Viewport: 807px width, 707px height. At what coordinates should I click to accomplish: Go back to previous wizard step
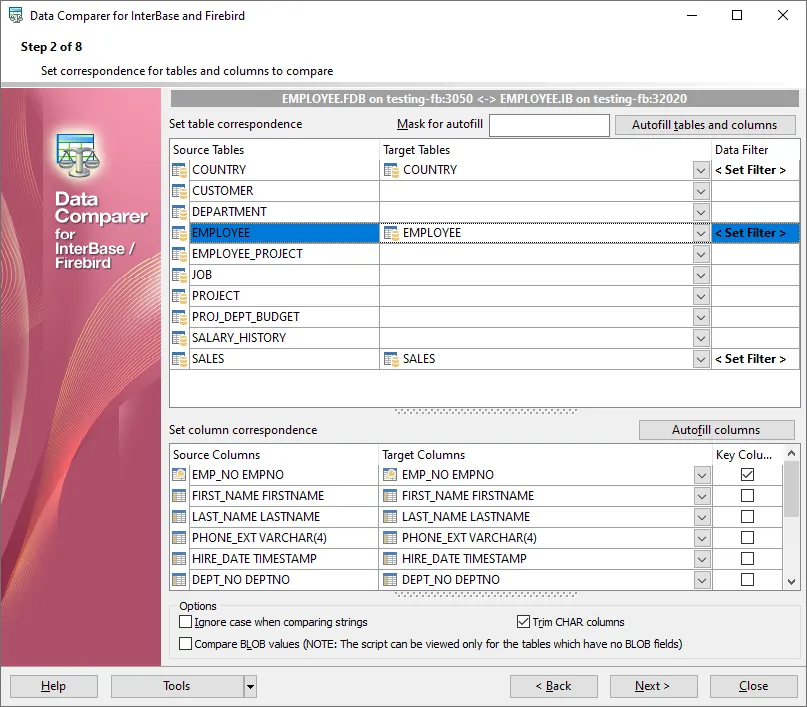point(553,686)
